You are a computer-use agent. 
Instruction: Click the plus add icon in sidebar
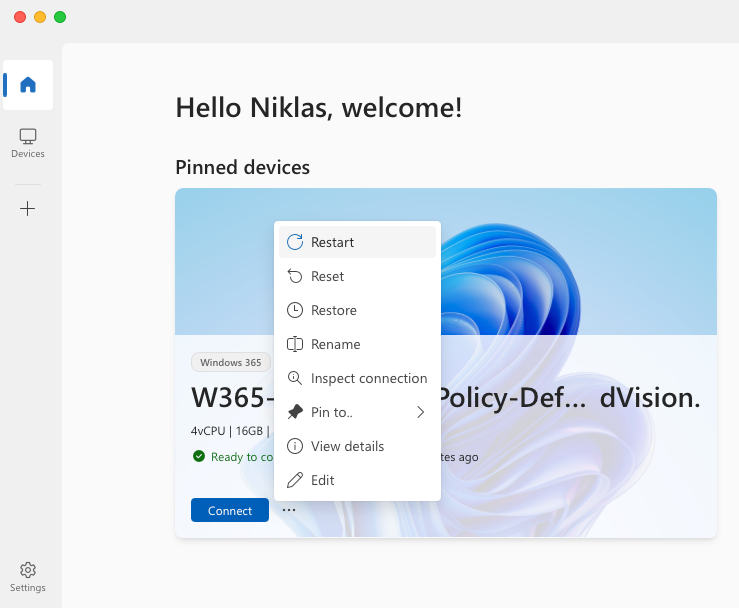click(27, 208)
